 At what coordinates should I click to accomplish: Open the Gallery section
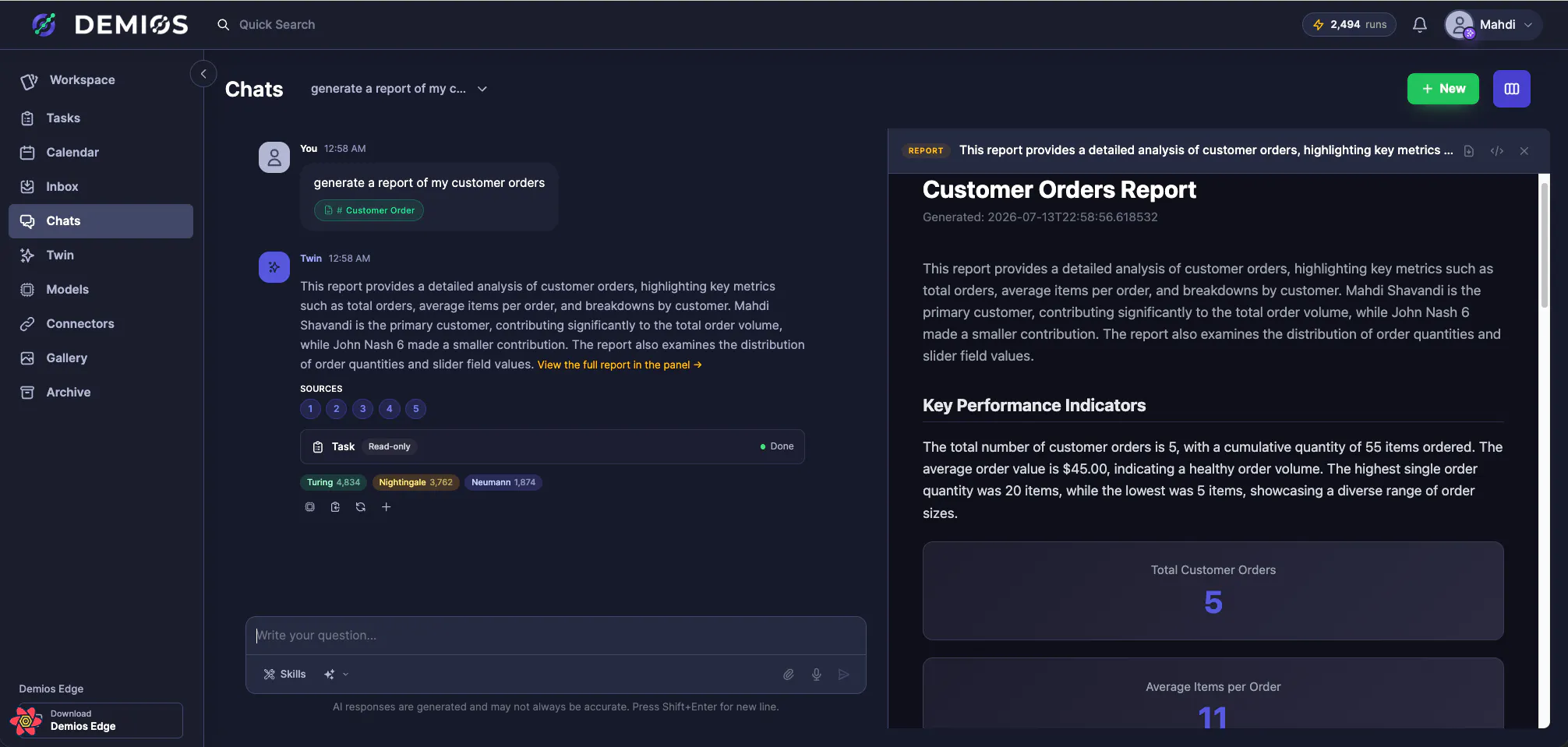pos(101,358)
